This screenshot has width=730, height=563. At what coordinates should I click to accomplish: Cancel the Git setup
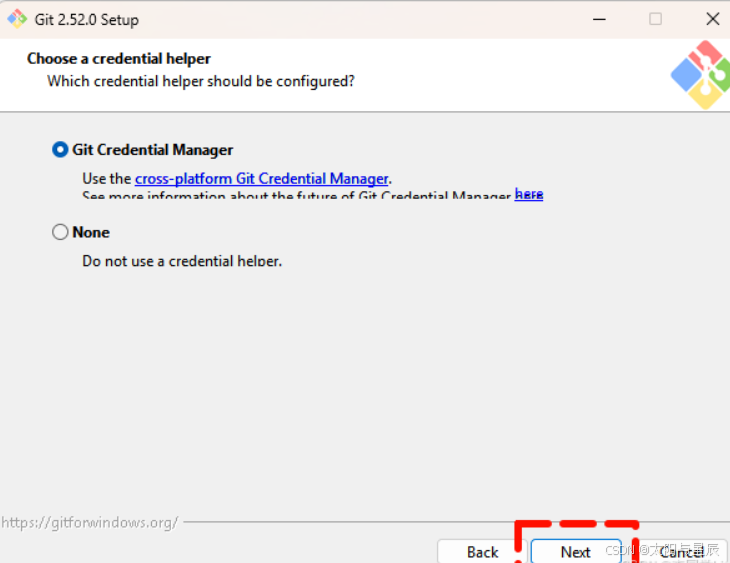(x=682, y=552)
